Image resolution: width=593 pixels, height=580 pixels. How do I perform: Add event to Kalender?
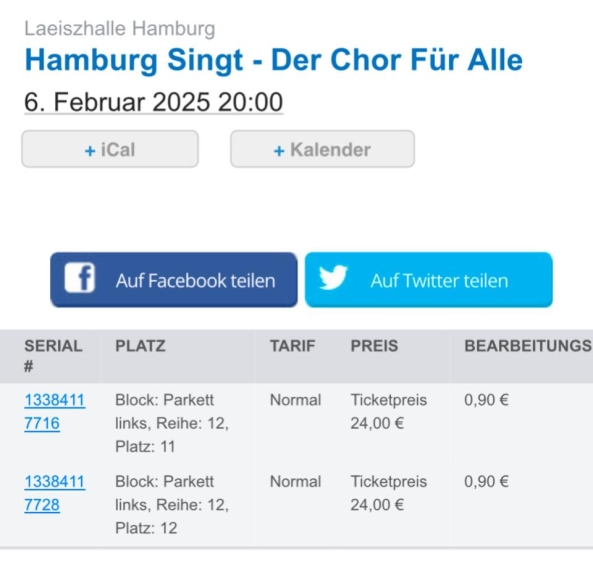[x=323, y=149]
